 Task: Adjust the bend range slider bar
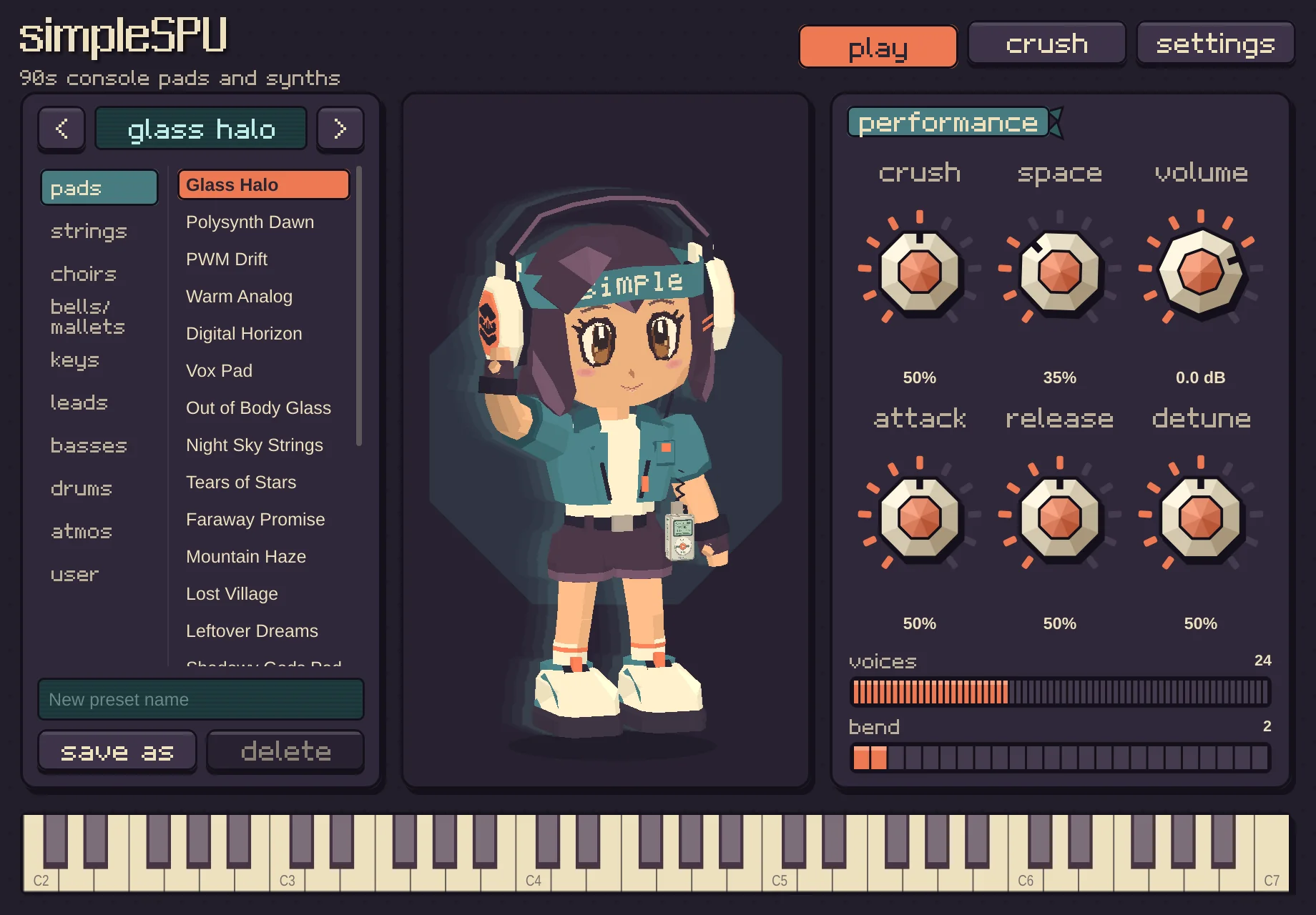click(1060, 758)
